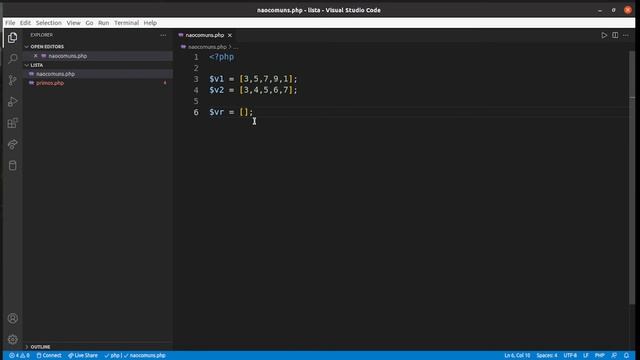640x360 pixels.
Task: Split the editor right
Action: [x=615, y=35]
